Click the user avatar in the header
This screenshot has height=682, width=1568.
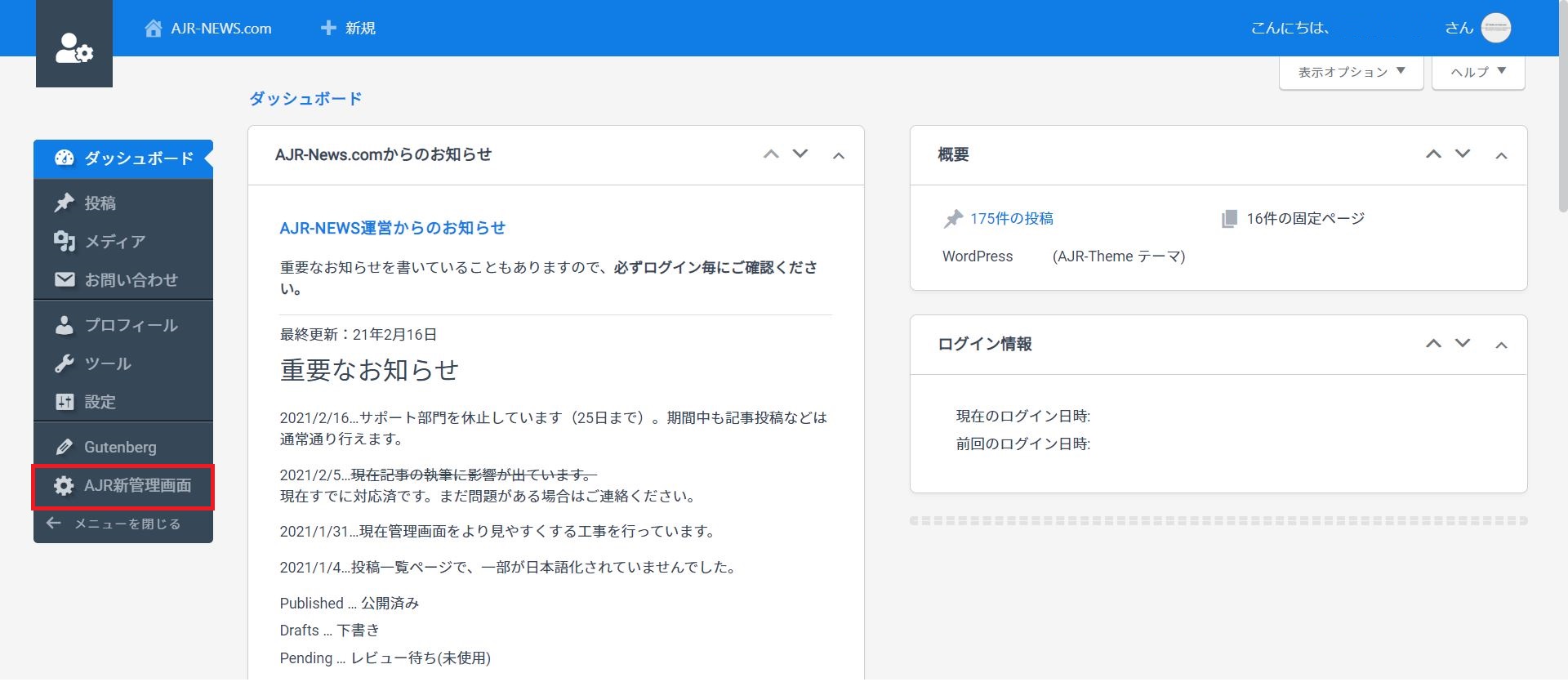coord(1495,28)
